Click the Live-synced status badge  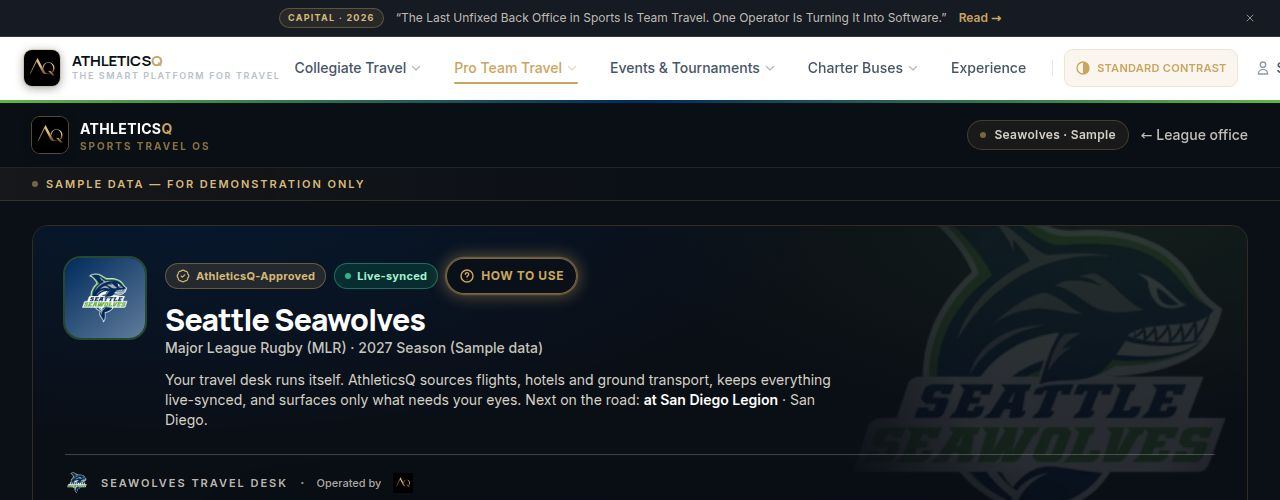(x=385, y=276)
